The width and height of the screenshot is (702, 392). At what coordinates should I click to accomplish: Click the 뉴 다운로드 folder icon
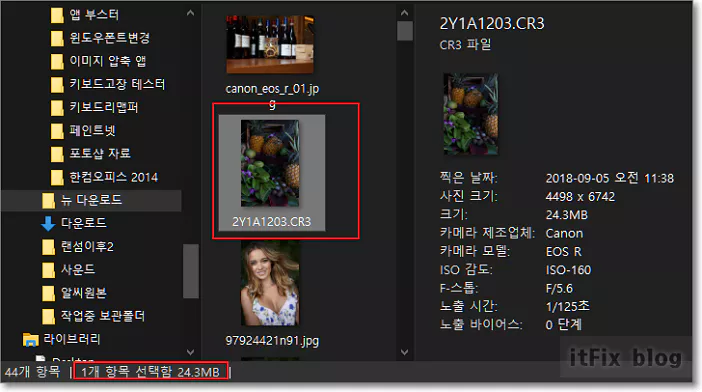48,200
